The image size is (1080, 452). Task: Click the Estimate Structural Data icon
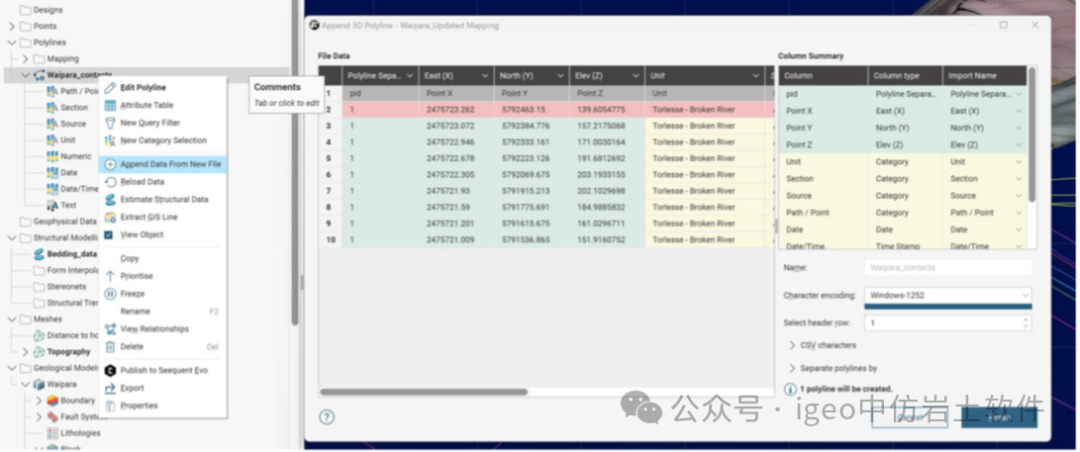(x=110, y=199)
